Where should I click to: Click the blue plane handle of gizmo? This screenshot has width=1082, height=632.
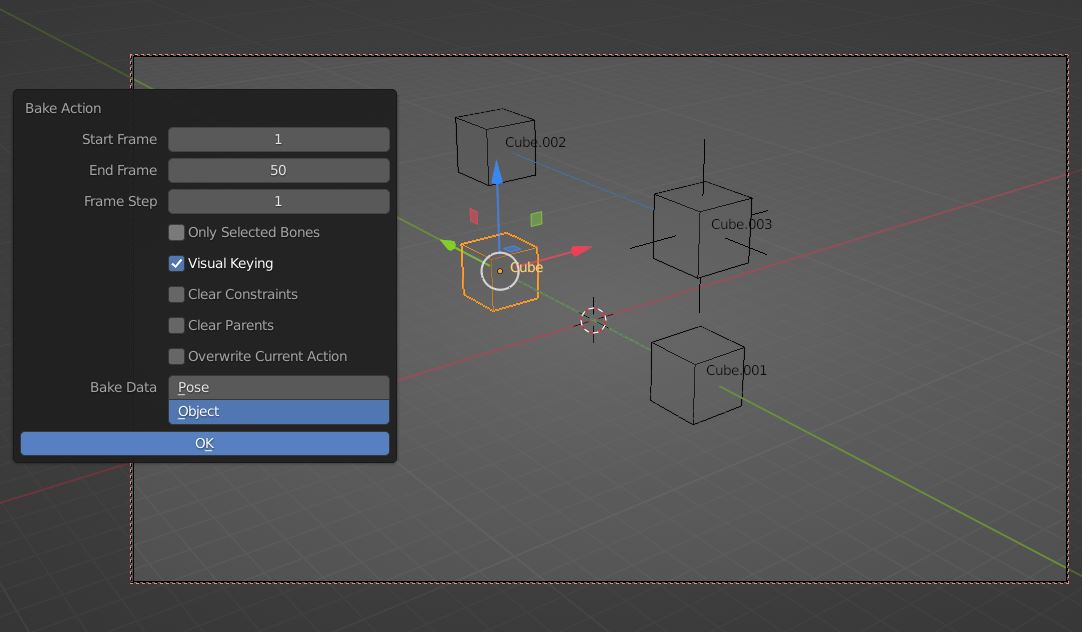[513, 248]
